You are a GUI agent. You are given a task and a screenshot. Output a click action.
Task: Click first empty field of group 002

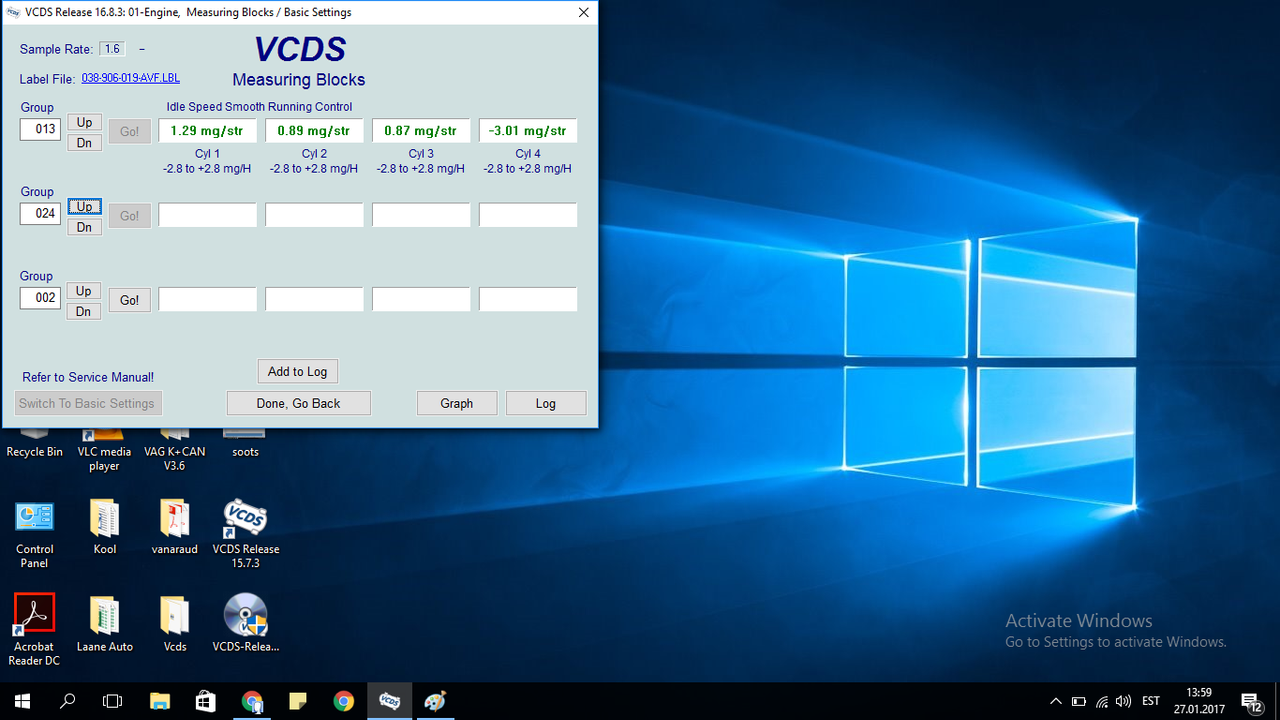coord(208,299)
